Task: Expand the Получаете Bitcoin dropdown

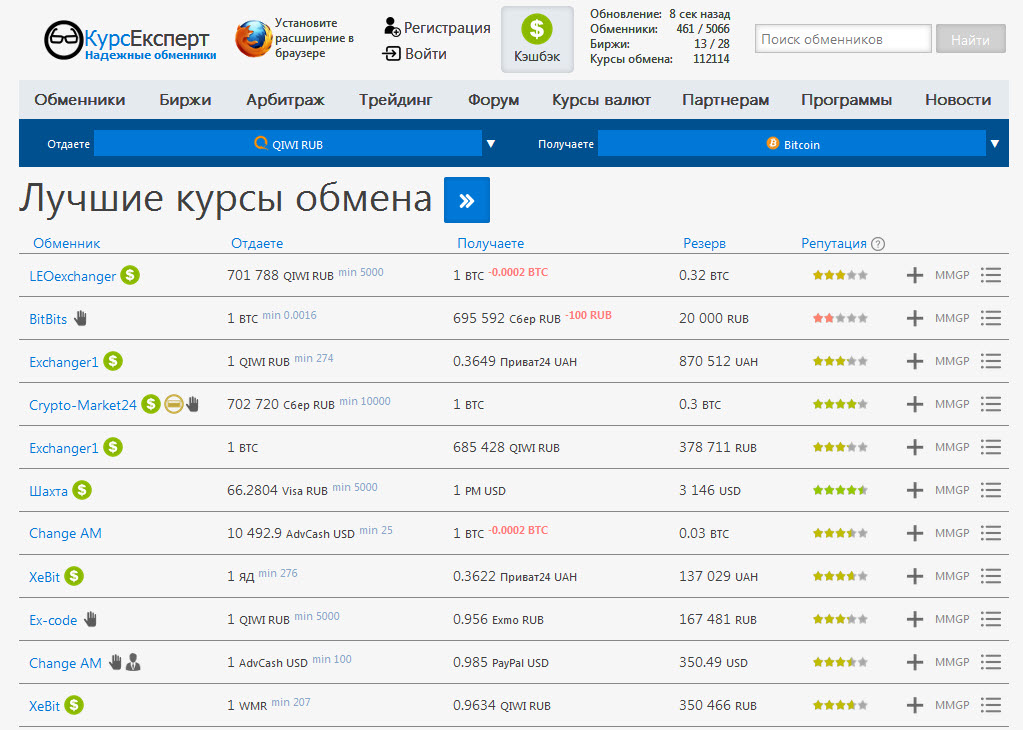Action: pyautogui.click(x=994, y=144)
